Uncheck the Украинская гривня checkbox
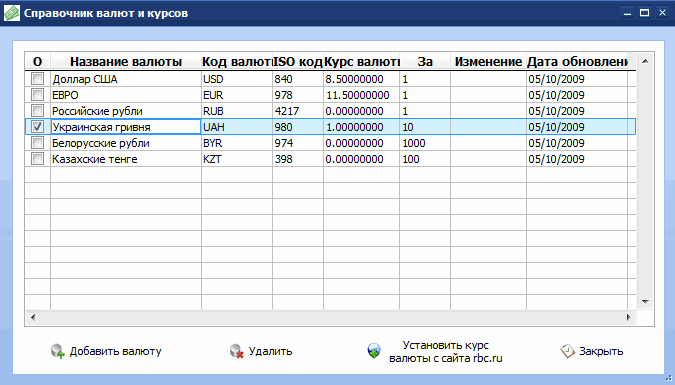 [37, 127]
